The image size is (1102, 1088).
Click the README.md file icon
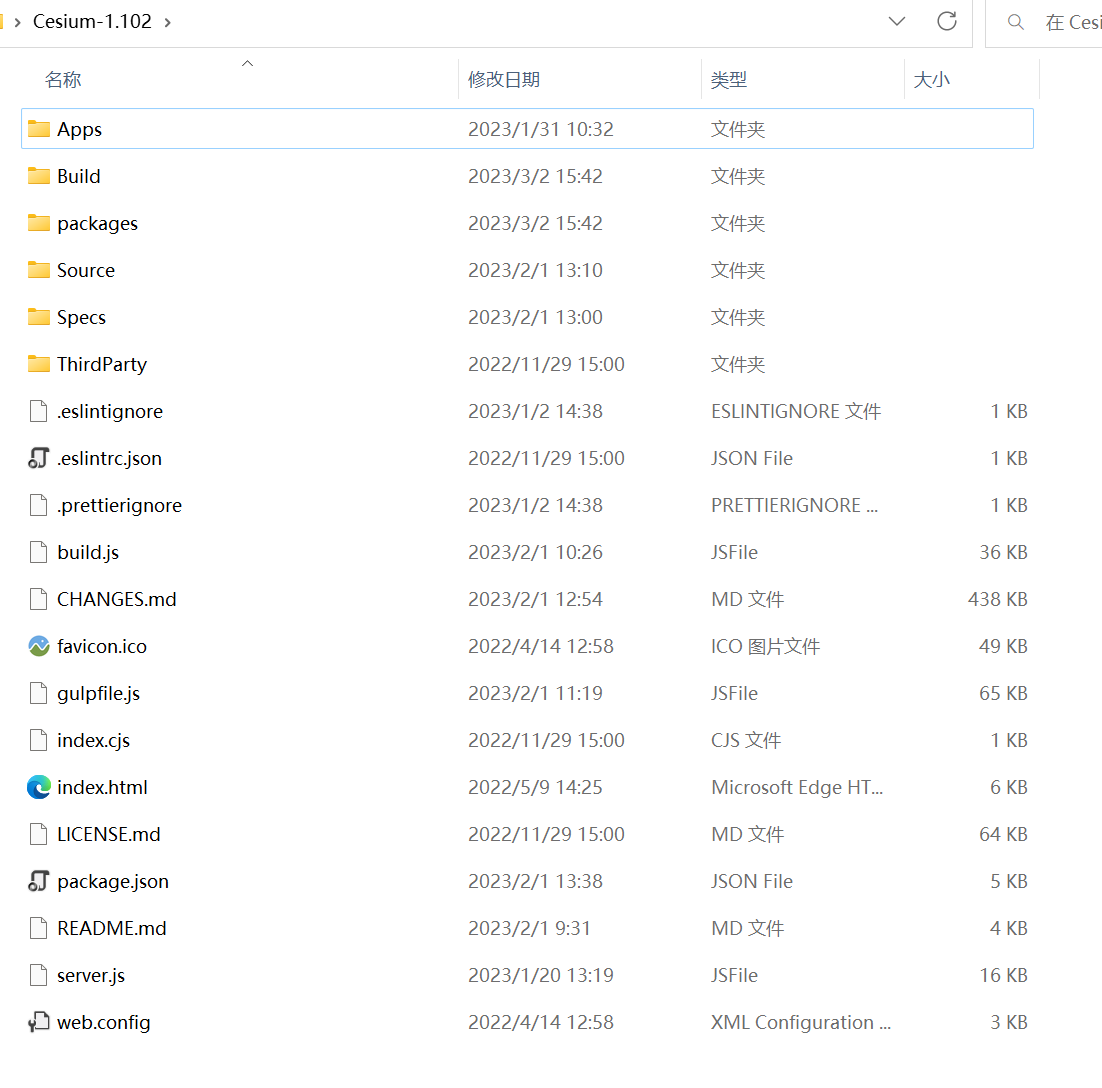(39, 928)
